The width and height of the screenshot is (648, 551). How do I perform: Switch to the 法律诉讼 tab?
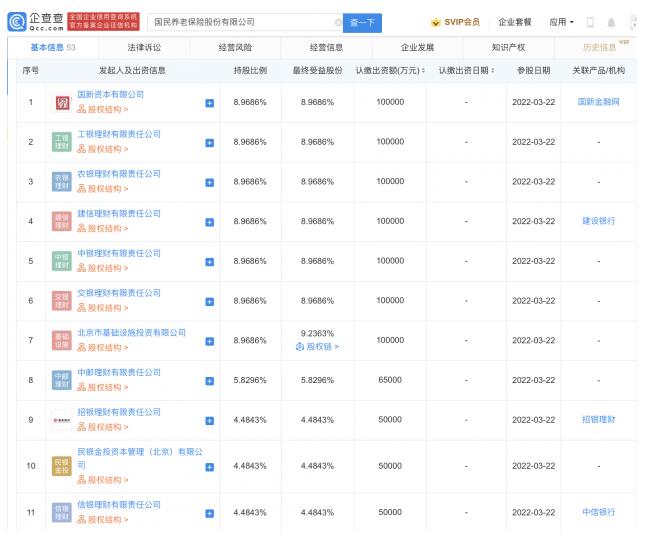150,47
